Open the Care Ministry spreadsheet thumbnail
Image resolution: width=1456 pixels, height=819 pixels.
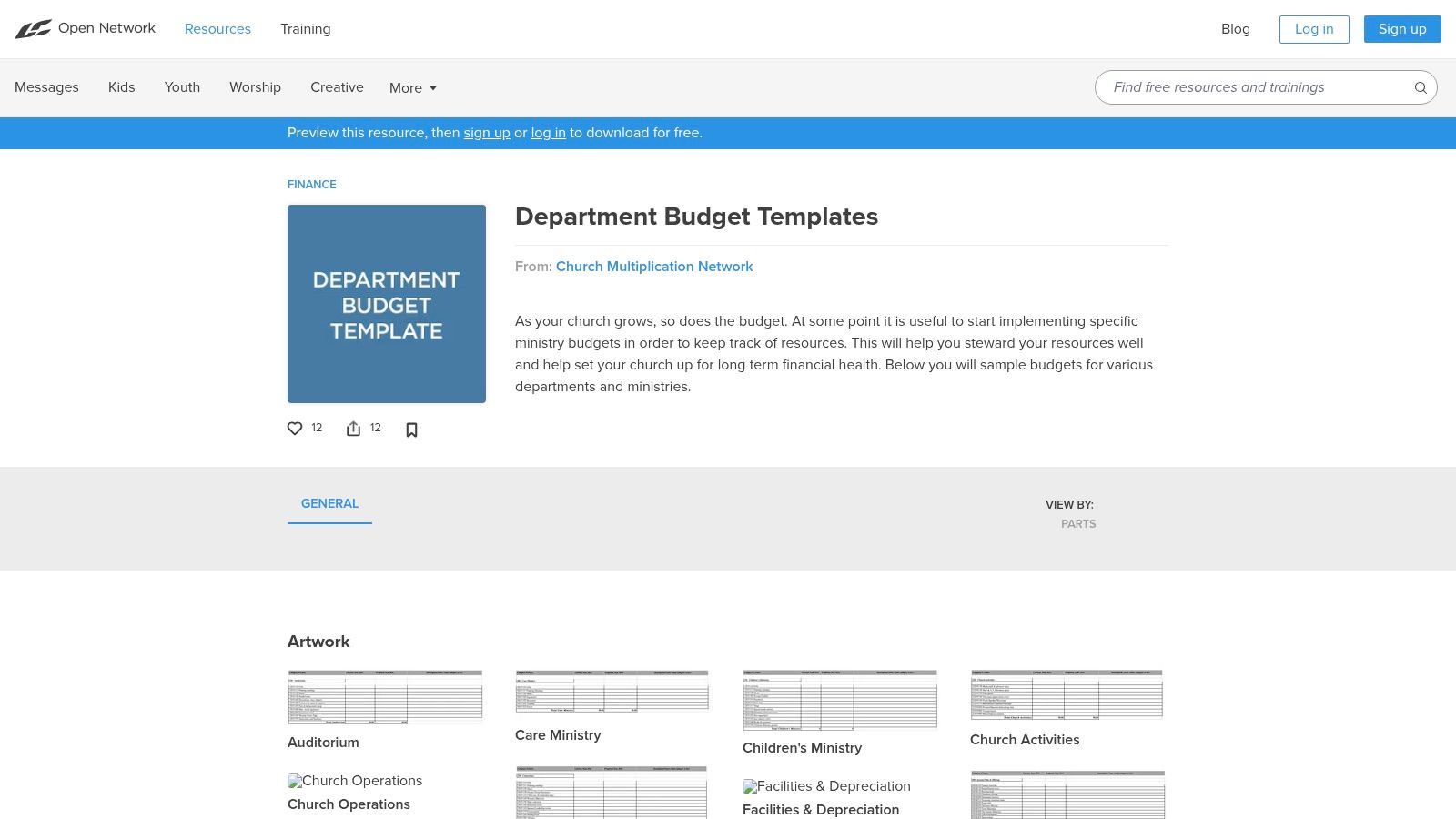(x=612, y=692)
